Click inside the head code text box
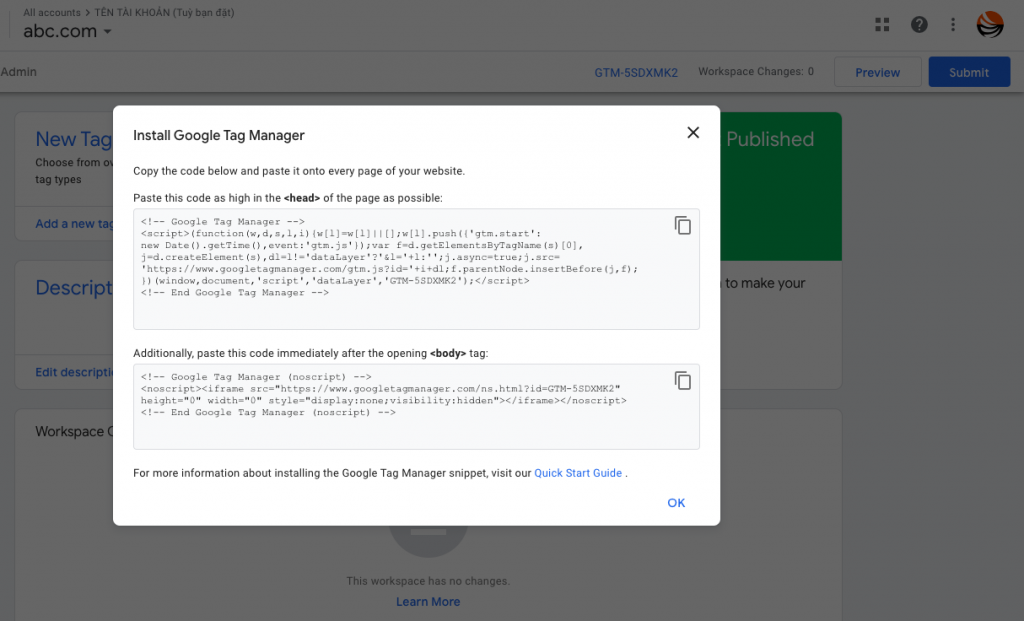Screen dimensions: 1024x621 pos(416,269)
